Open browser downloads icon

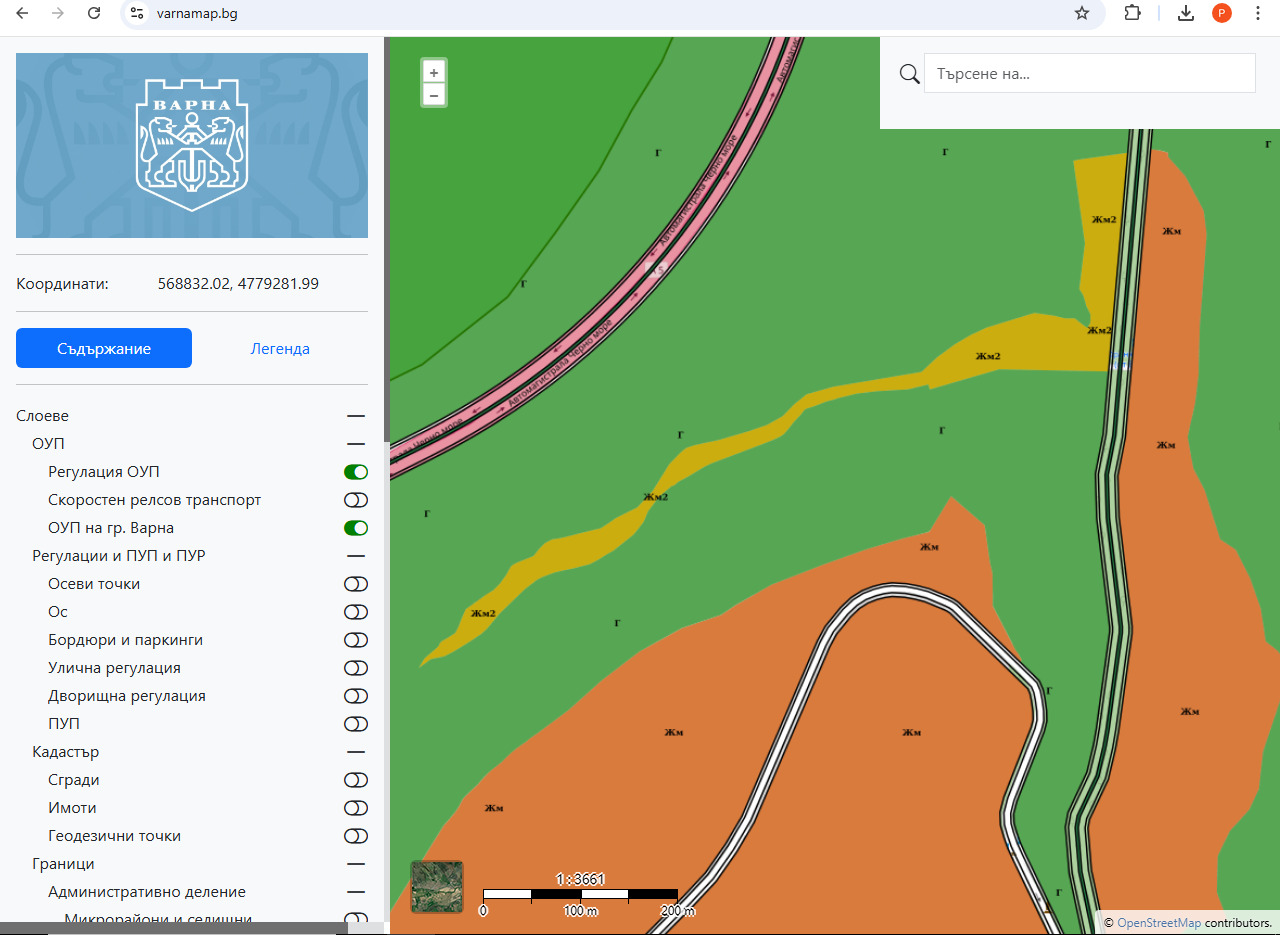click(1185, 13)
